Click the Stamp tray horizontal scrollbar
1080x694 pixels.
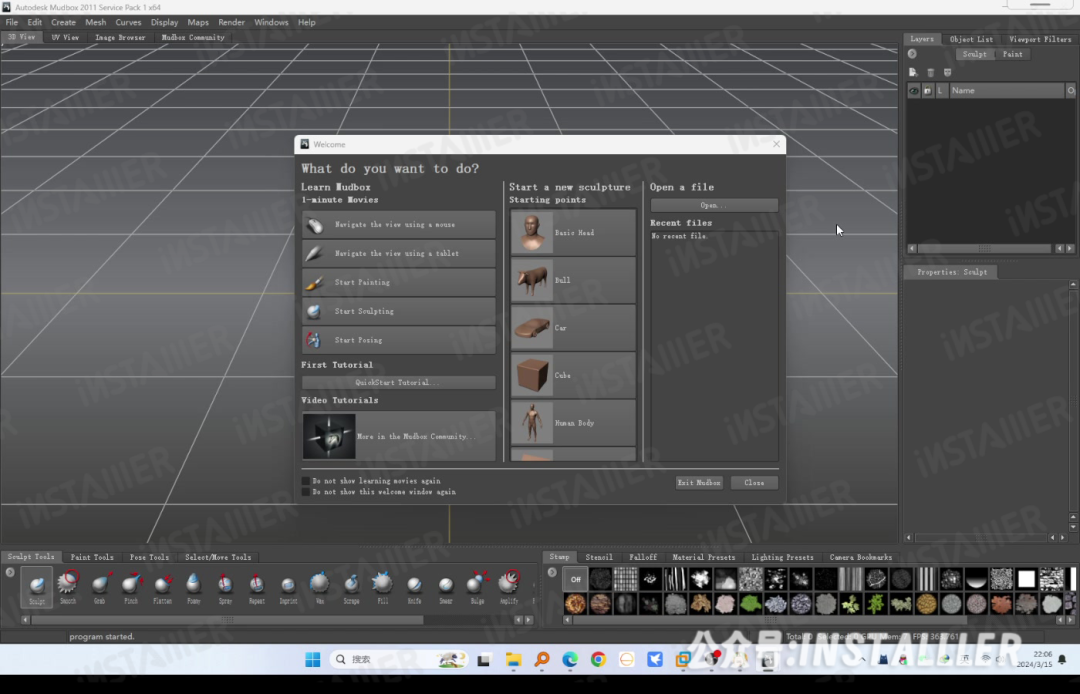[x=769, y=620]
